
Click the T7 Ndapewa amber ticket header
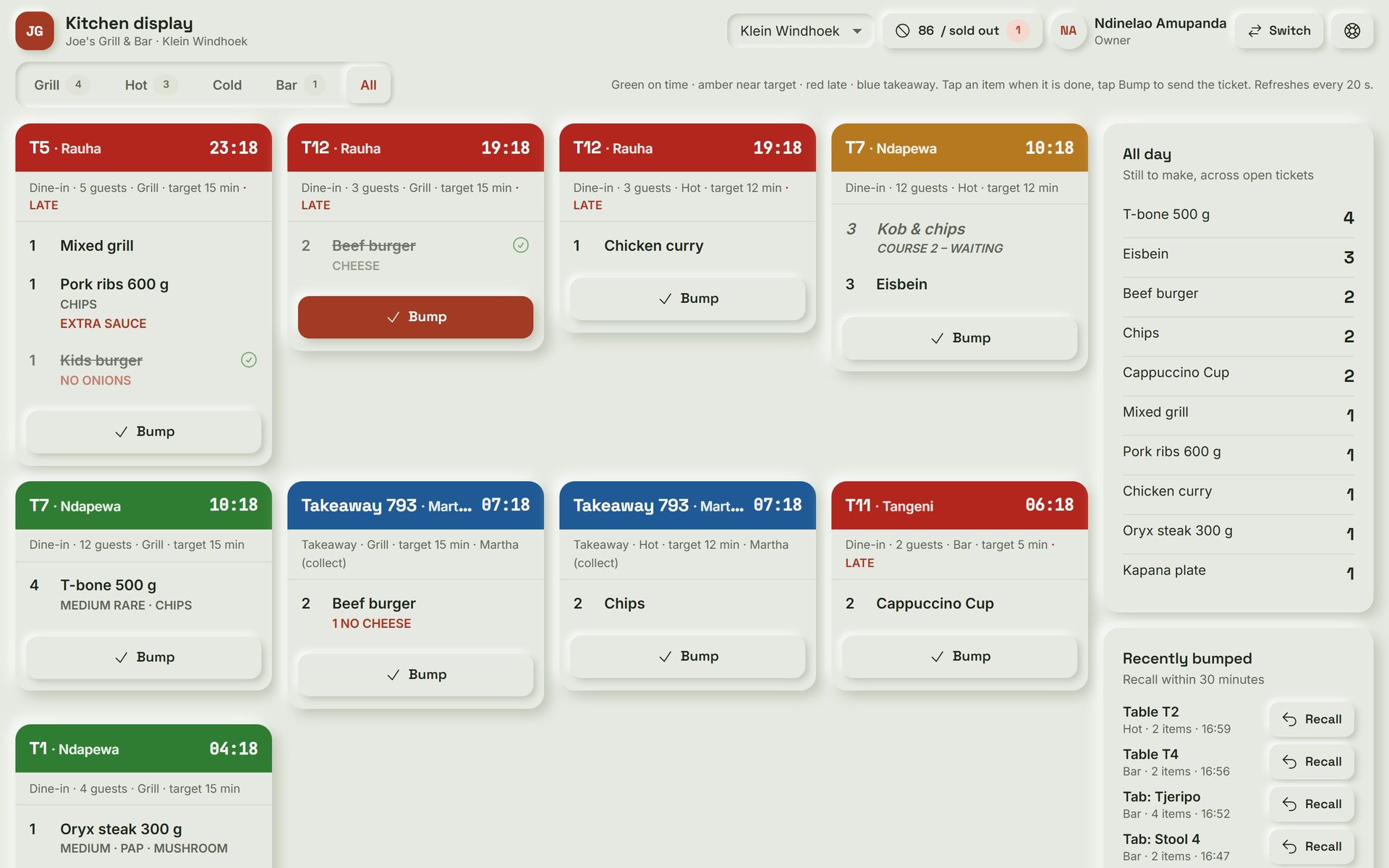pos(959,148)
